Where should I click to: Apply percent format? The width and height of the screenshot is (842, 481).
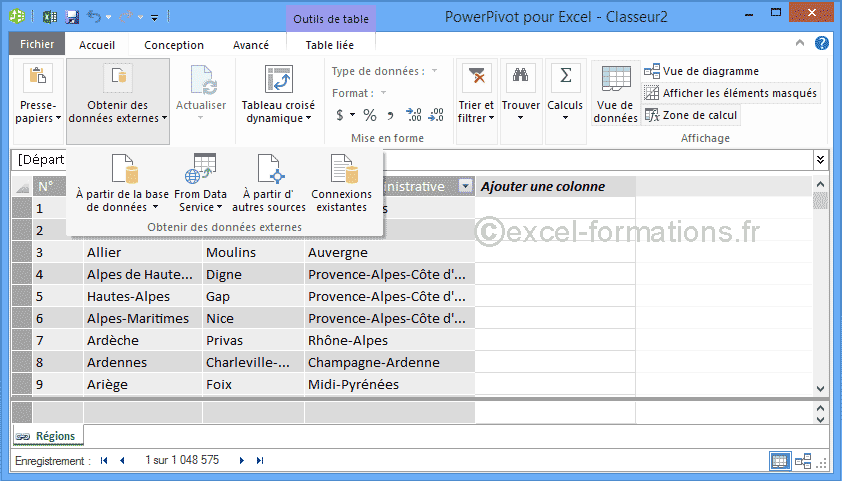369,115
